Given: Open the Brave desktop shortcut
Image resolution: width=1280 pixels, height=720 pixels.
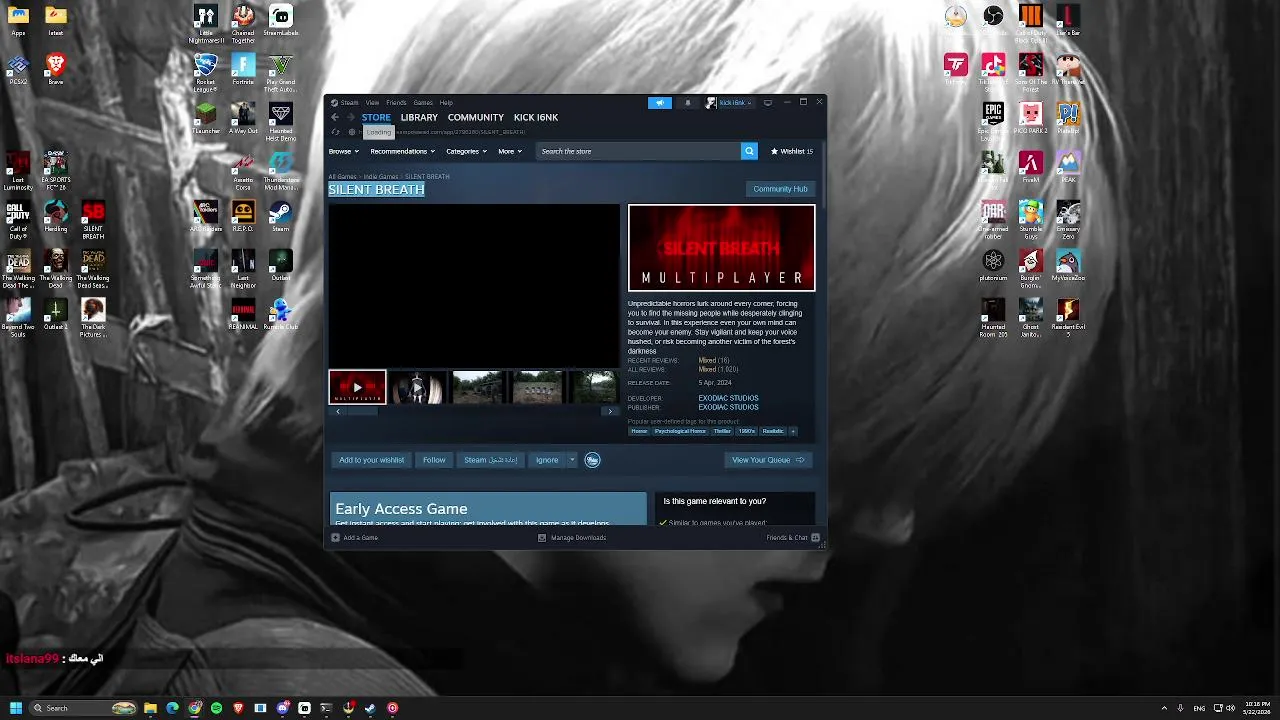Looking at the screenshot, I should (56, 70).
